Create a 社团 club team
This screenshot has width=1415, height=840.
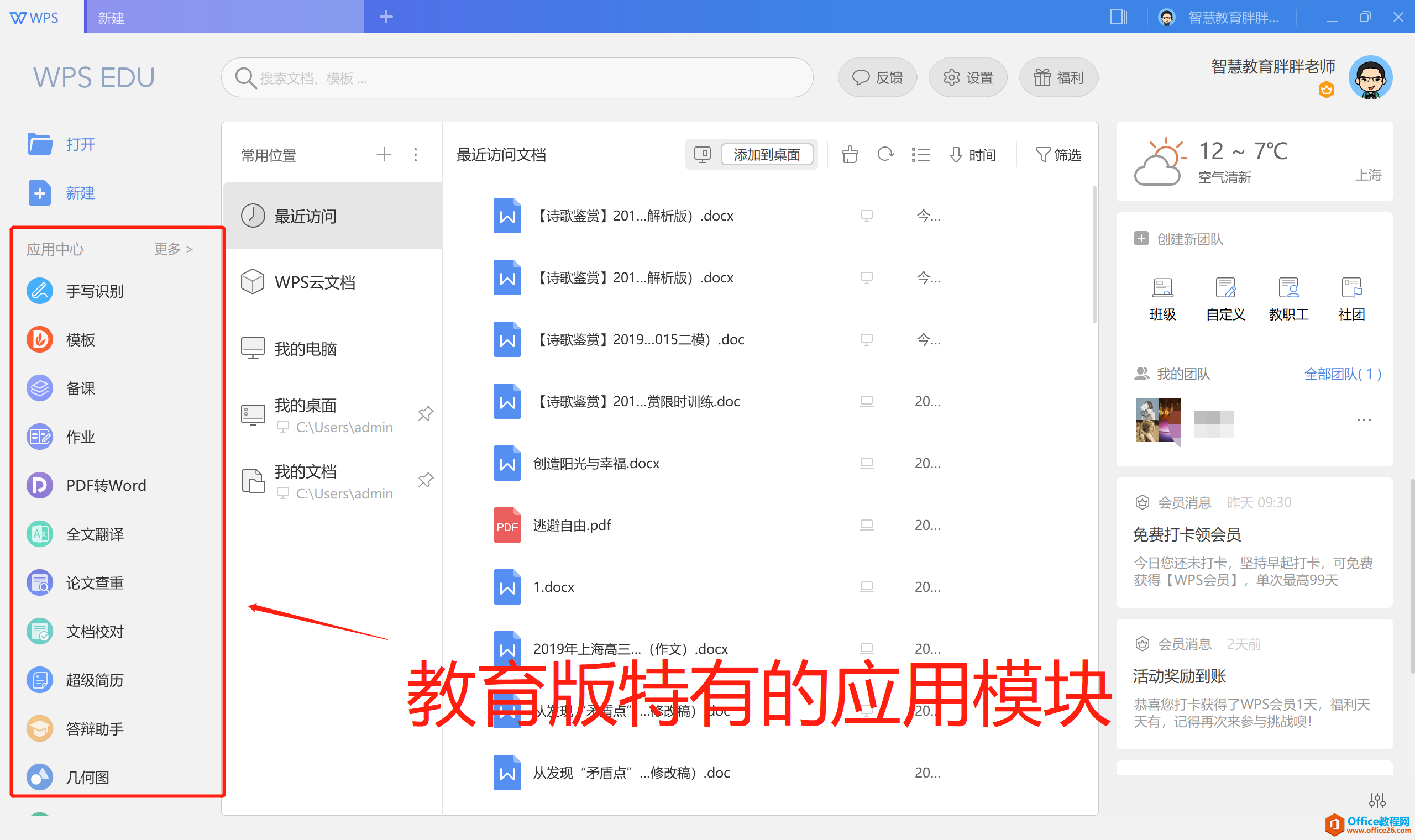1351,300
